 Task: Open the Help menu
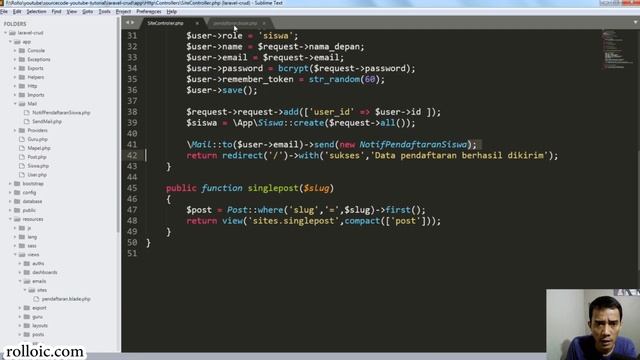172,12
